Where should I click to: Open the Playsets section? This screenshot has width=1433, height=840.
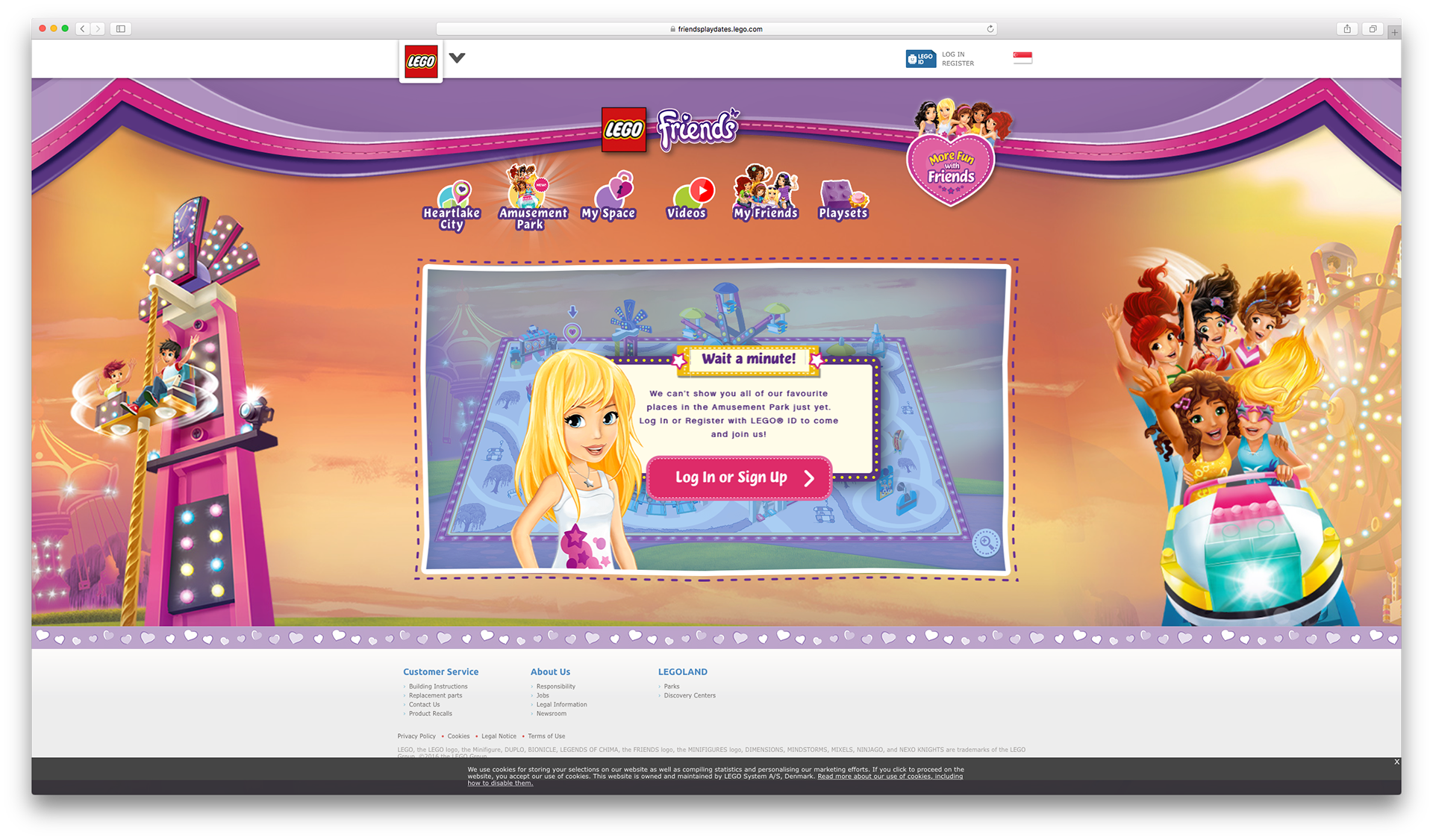click(x=843, y=200)
